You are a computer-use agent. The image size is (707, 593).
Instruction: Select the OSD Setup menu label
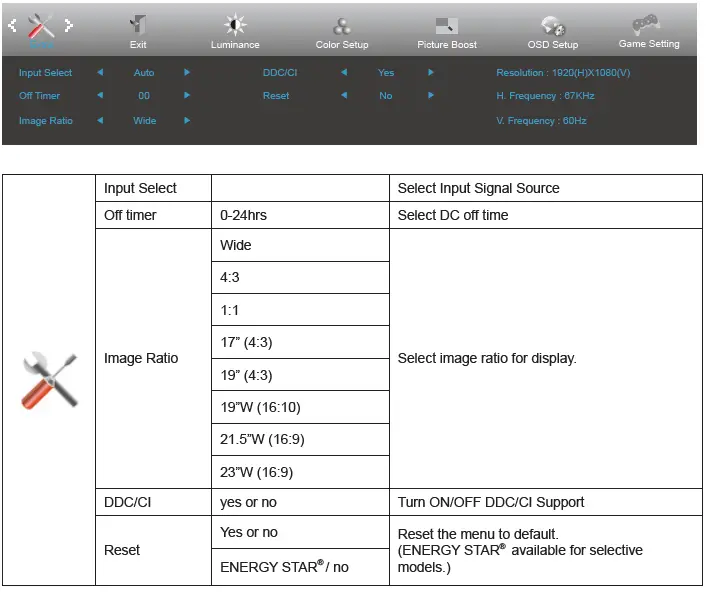(x=553, y=45)
